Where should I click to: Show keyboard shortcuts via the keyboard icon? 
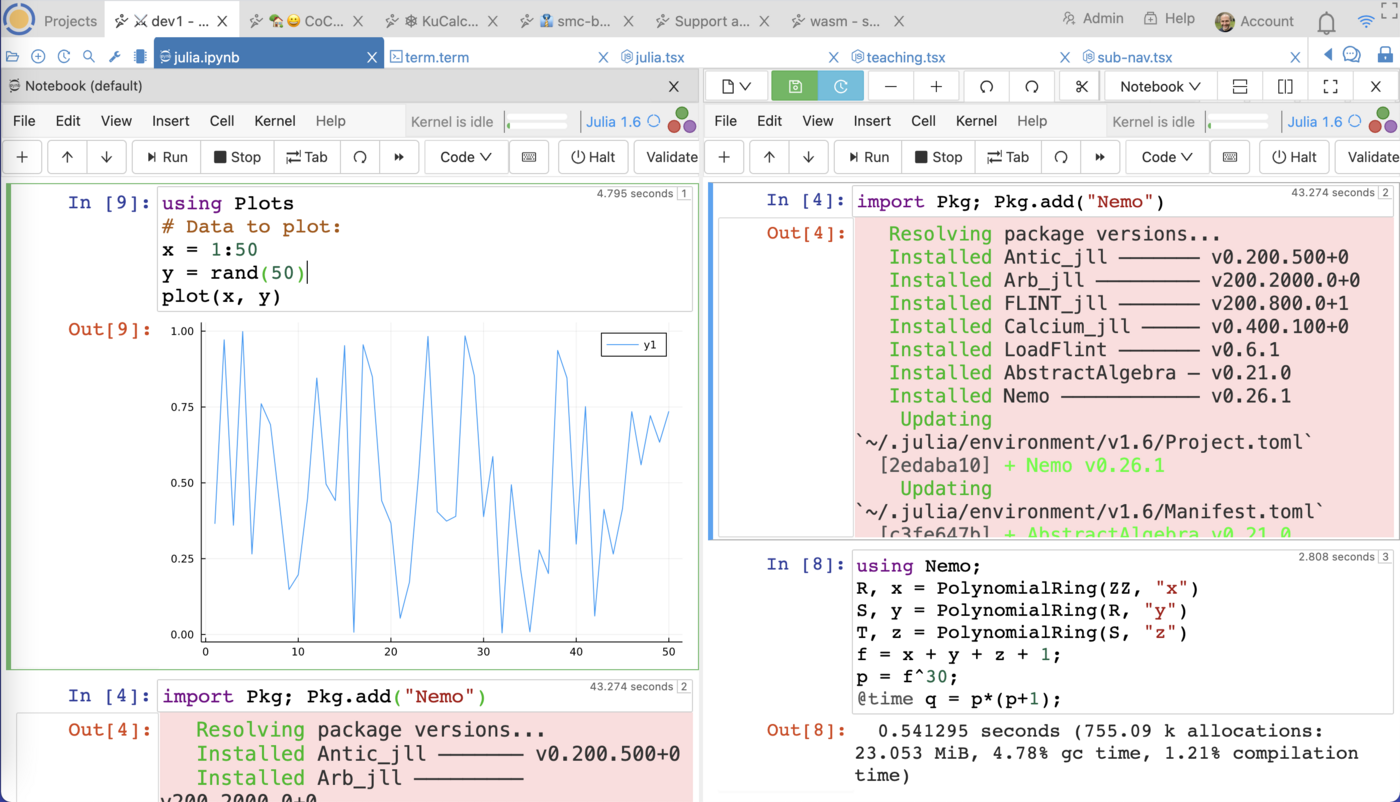(529, 157)
